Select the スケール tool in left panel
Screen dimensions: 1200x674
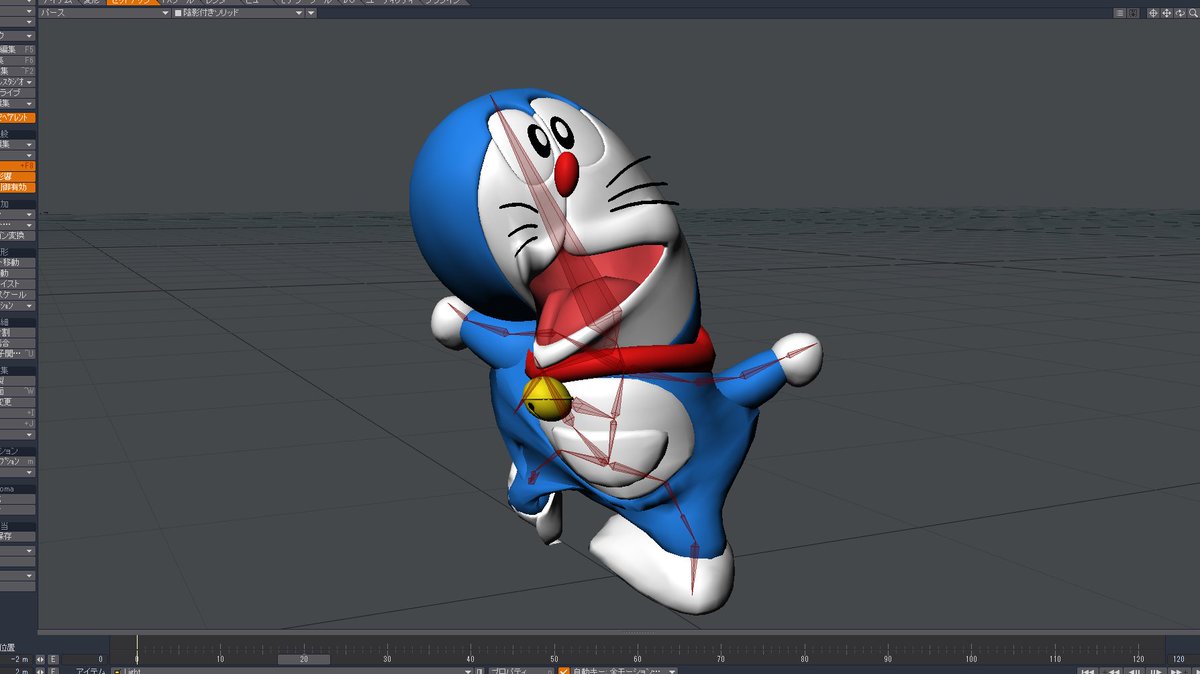click(17, 294)
